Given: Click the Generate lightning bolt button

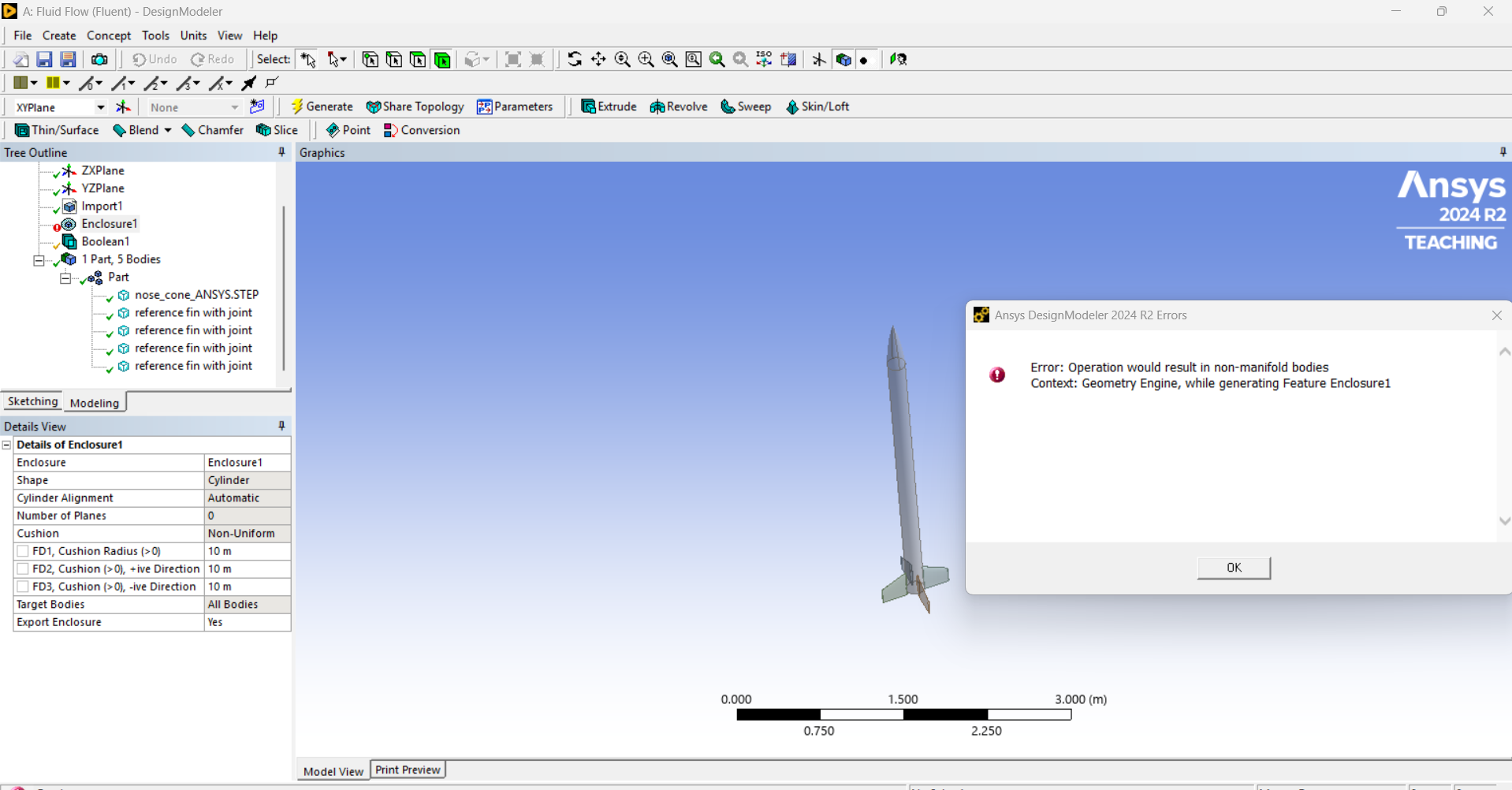Looking at the screenshot, I should tap(322, 106).
